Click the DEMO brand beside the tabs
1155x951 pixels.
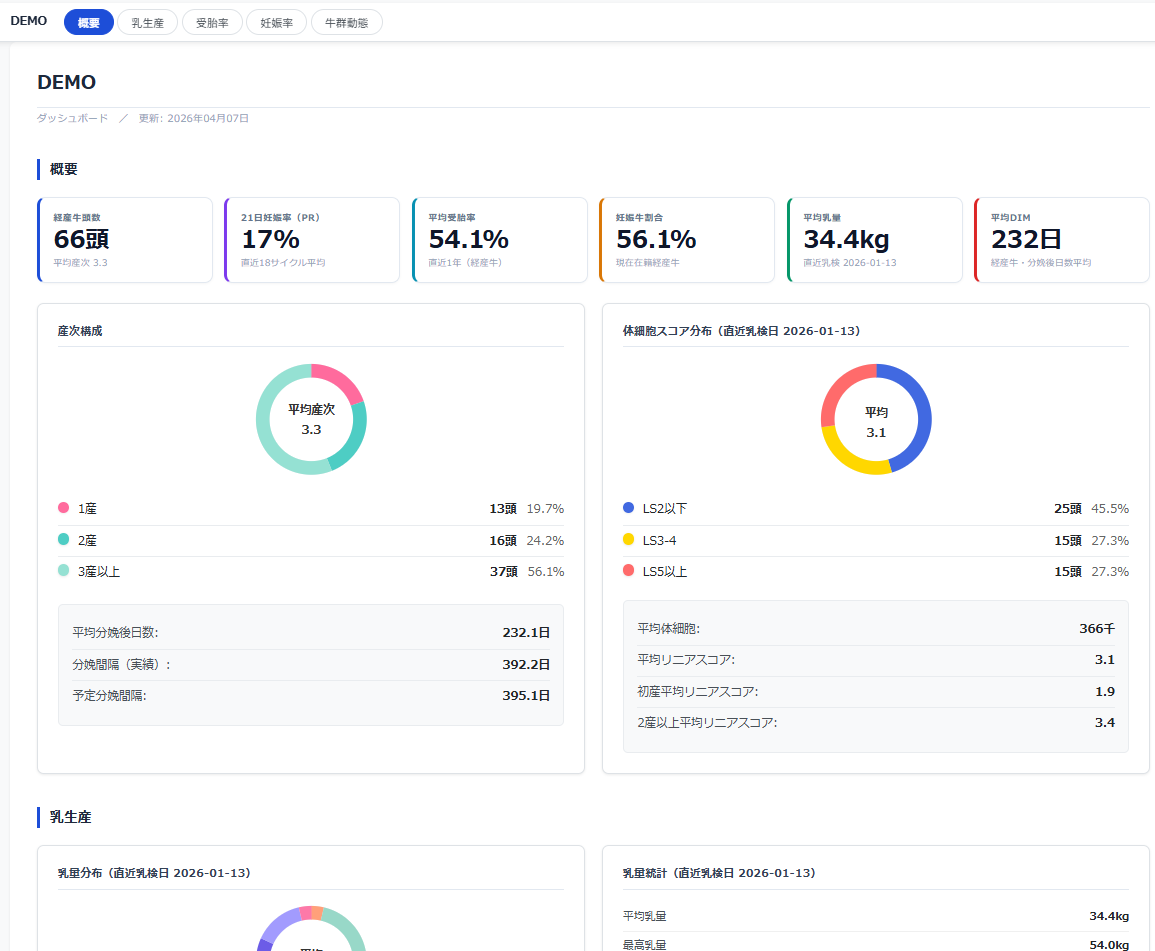(x=29, y=21)
